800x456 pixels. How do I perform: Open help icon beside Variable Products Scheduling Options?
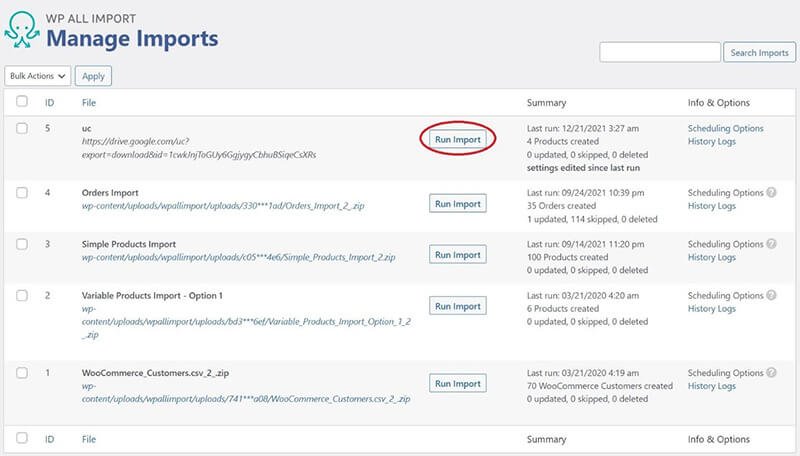[771, 295]
